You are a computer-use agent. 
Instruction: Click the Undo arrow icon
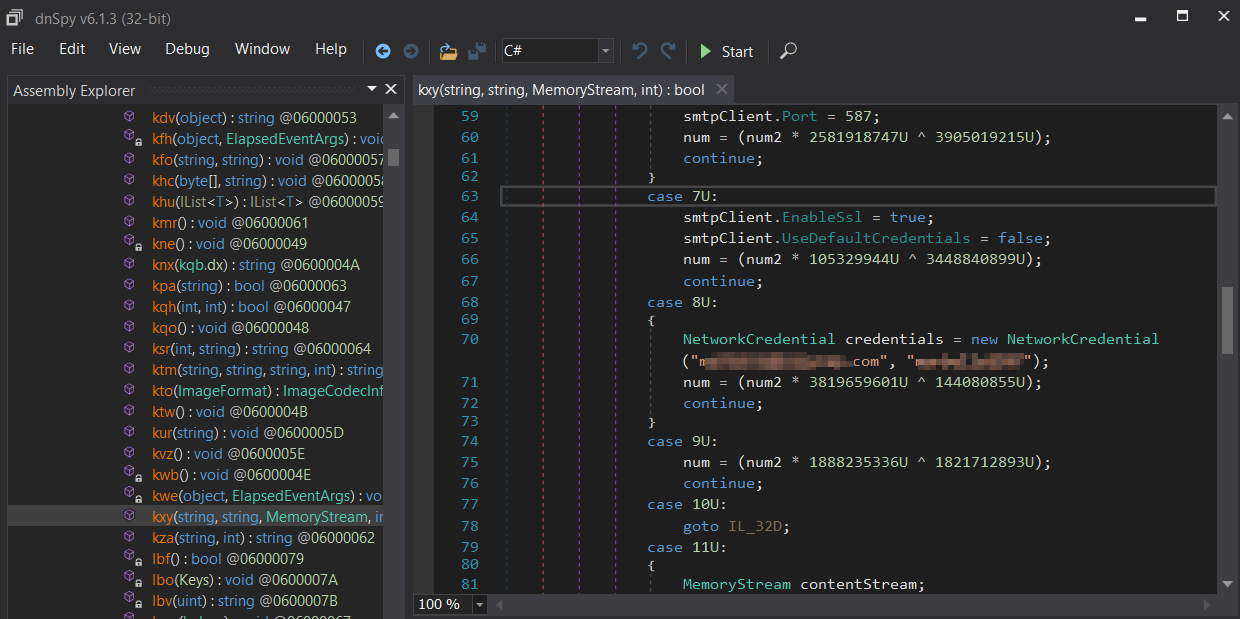(x=640, y=51)
